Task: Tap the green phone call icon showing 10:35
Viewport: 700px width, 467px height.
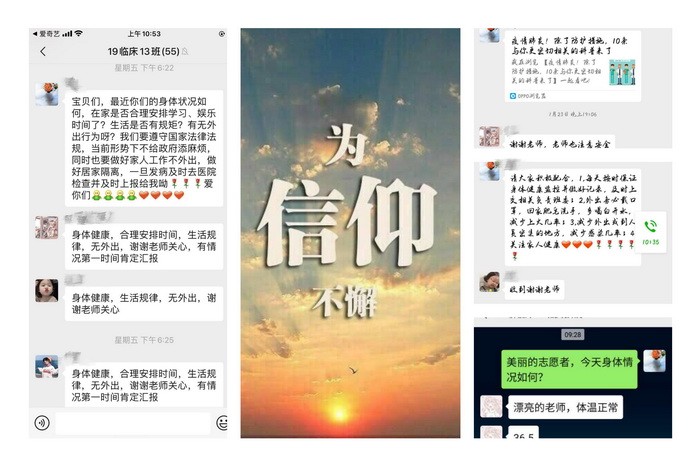Action: click(x=650, y=232)
